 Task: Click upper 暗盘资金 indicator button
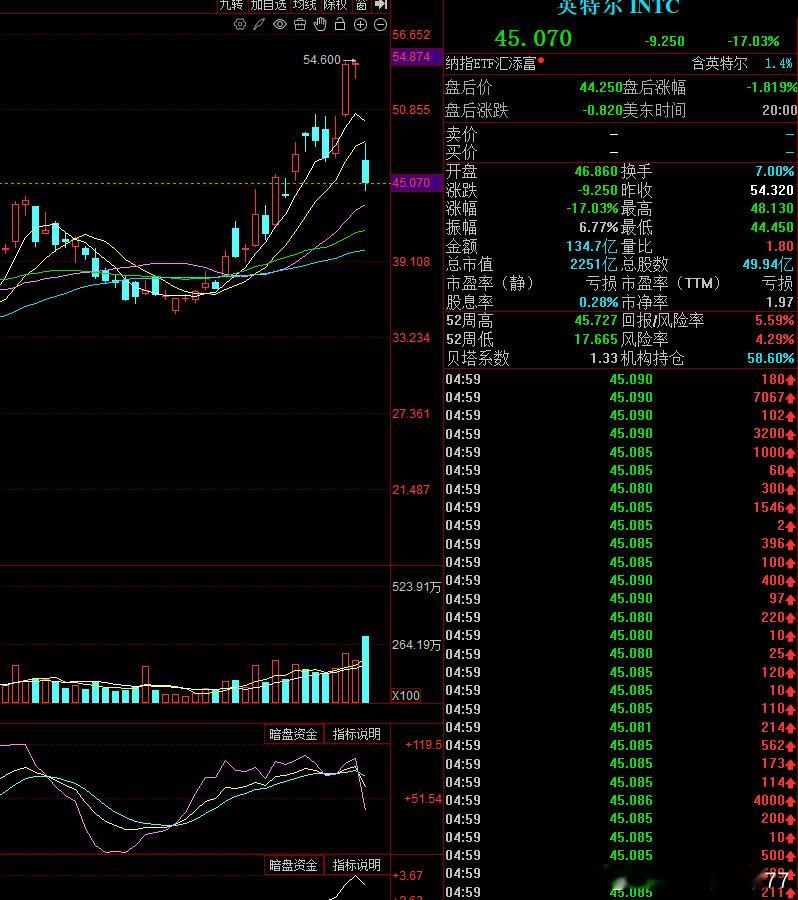click(293, 734)
